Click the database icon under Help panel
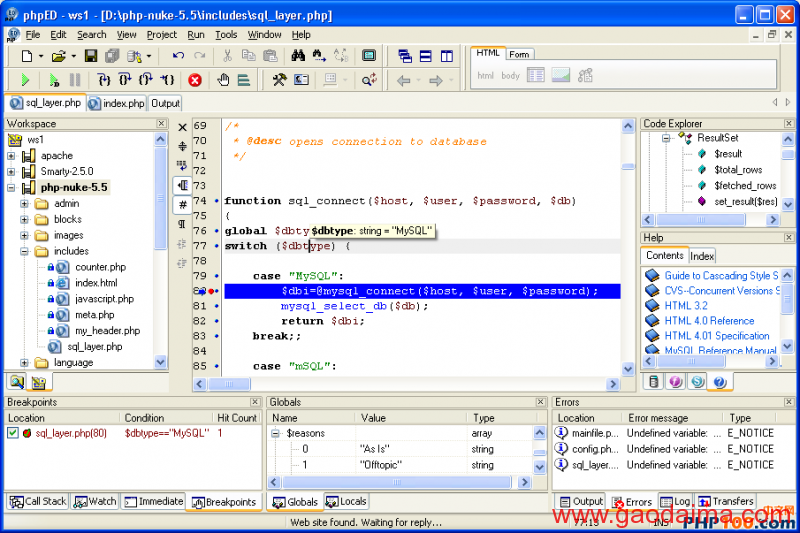This screenshot has height=533, width=800. (x=653, y=382)
